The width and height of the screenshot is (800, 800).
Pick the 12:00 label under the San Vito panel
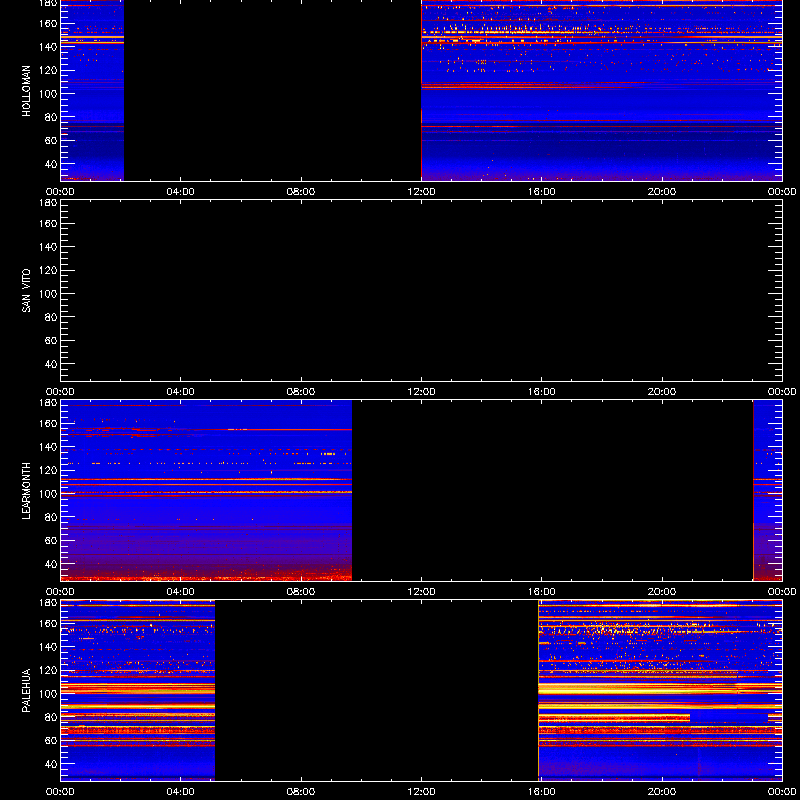pos(421,392)
